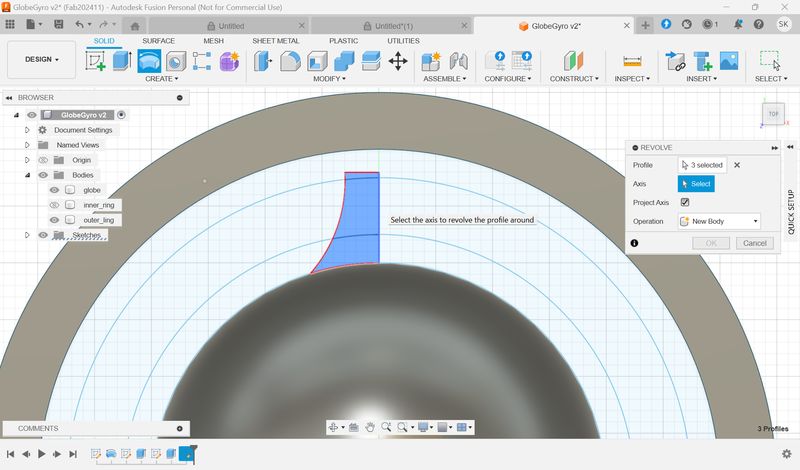Toggle visibility of Origin folder
The image size is (800, 470).
43,160
